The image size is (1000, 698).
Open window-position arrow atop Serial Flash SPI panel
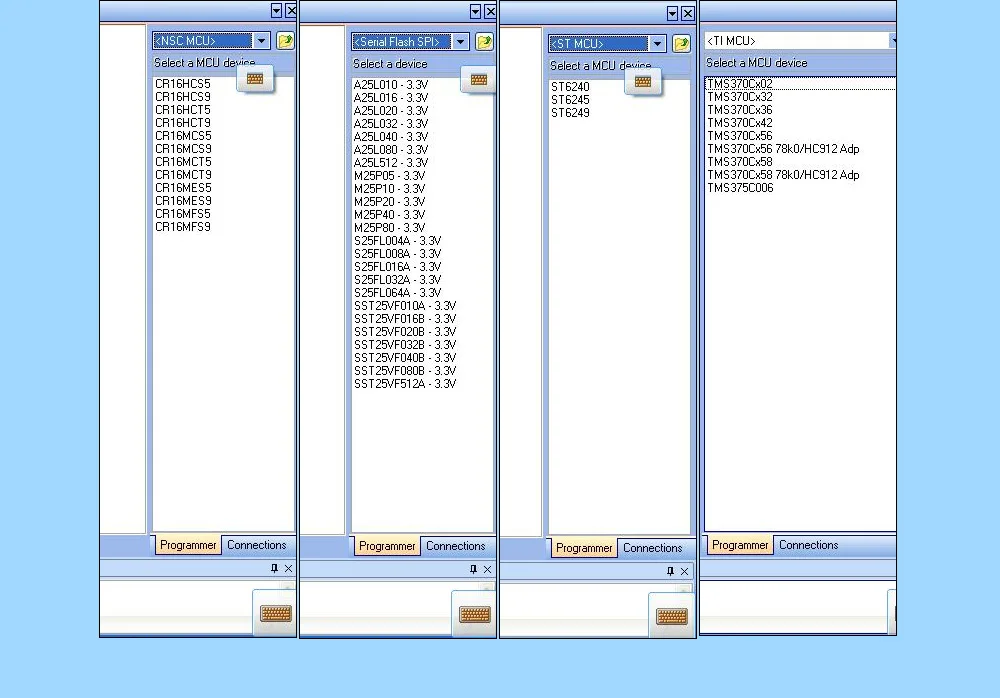[x=475, y=11]
